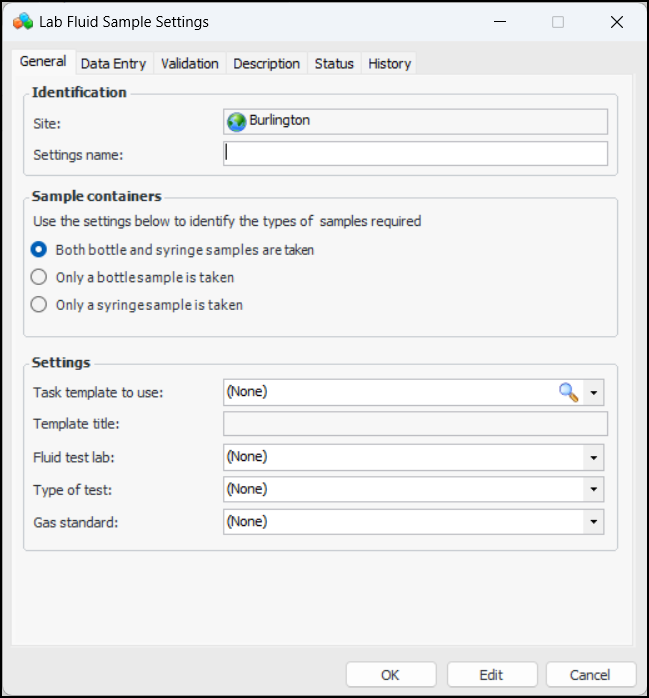
Task: Go to the Description tab
Action: [266, 63]
